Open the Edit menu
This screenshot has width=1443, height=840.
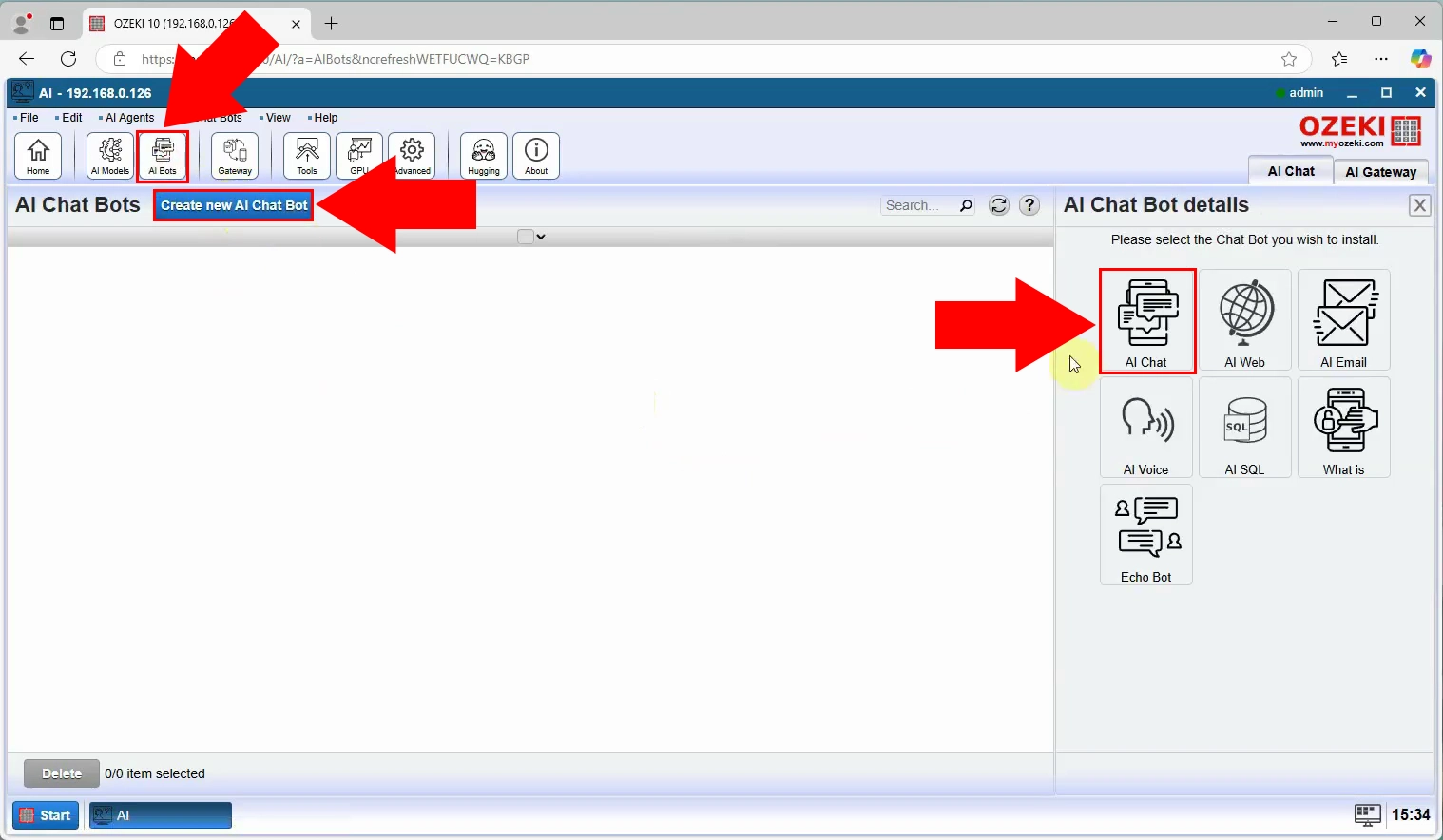pyautogui.click(x=71, y=118)
